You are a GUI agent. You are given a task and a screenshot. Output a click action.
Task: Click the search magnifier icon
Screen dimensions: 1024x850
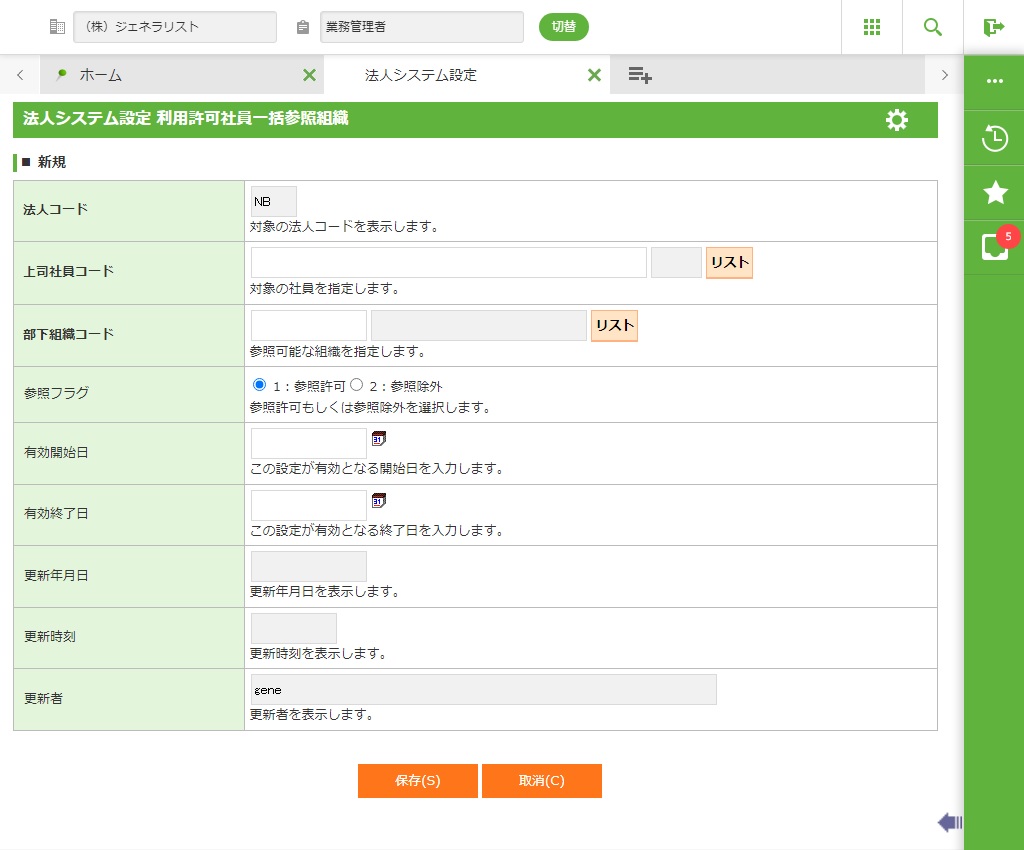click(933, 27)
